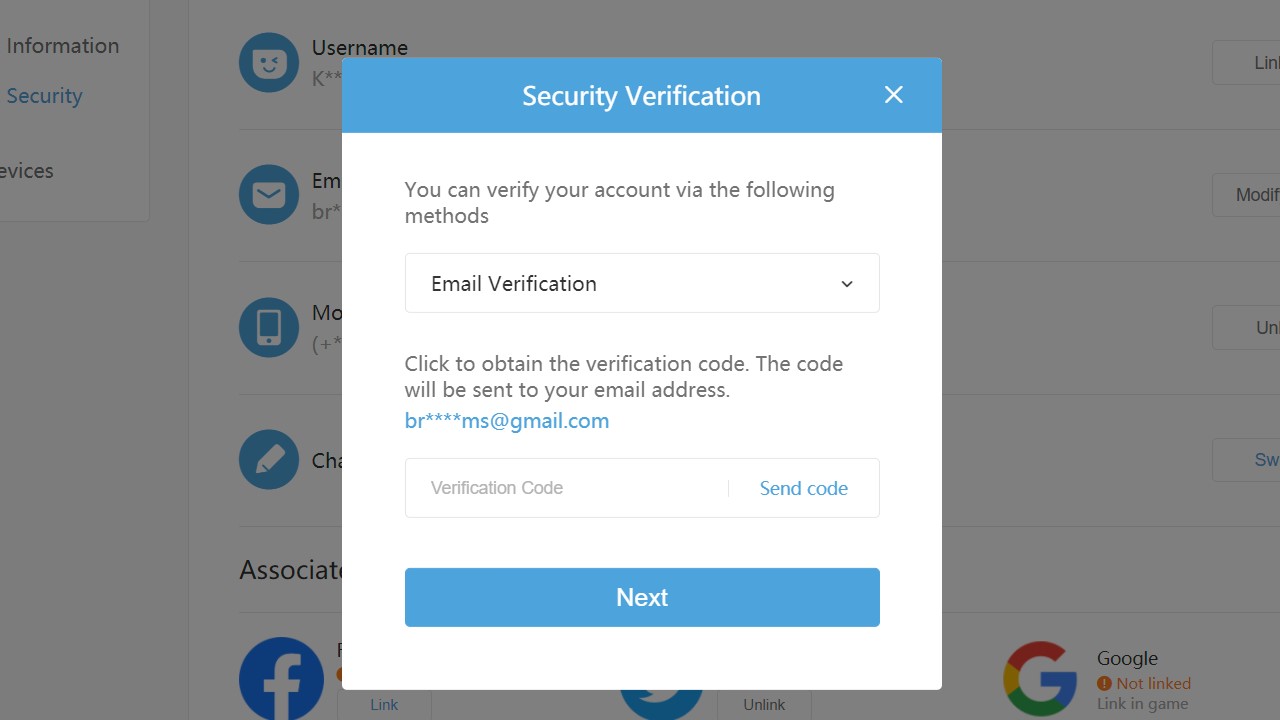Close the Security Verification dialog
Viewport: 1280px width, 720px height.
[x=893, y=95]
